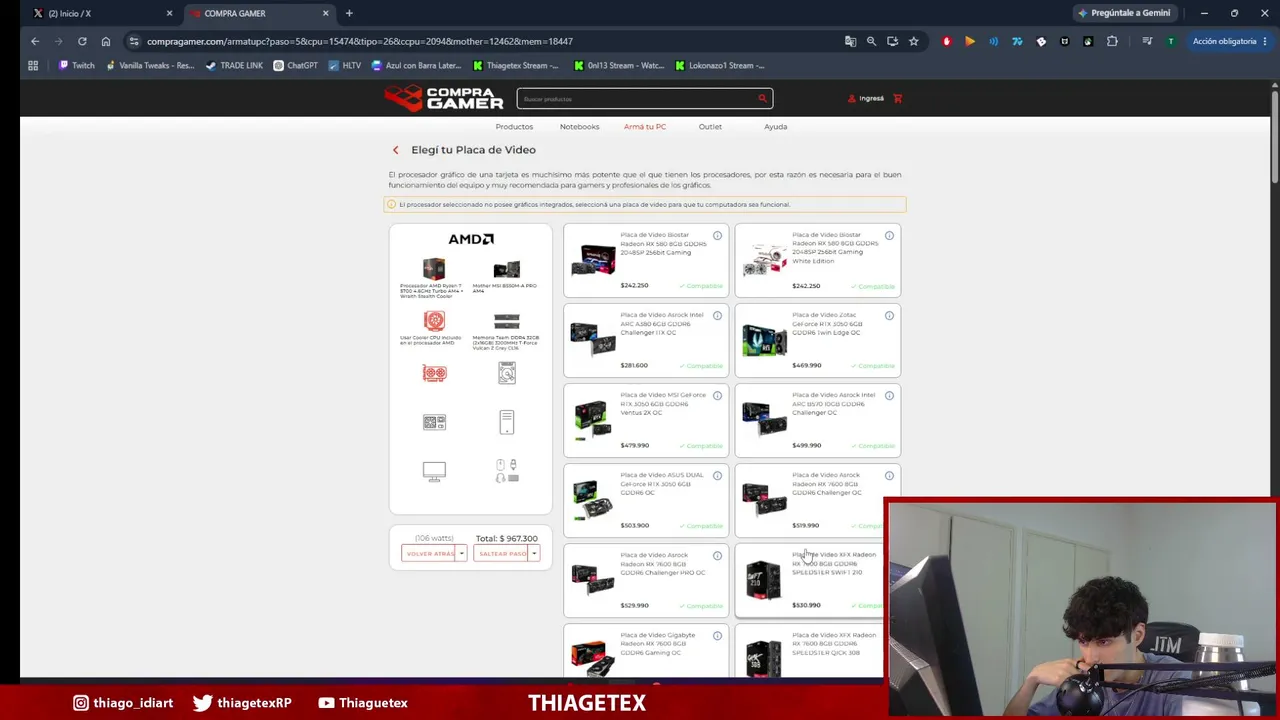Reload the page with the browser refresh icon
Viewport: 1280px width, 720px height.
tap(82, 41)
